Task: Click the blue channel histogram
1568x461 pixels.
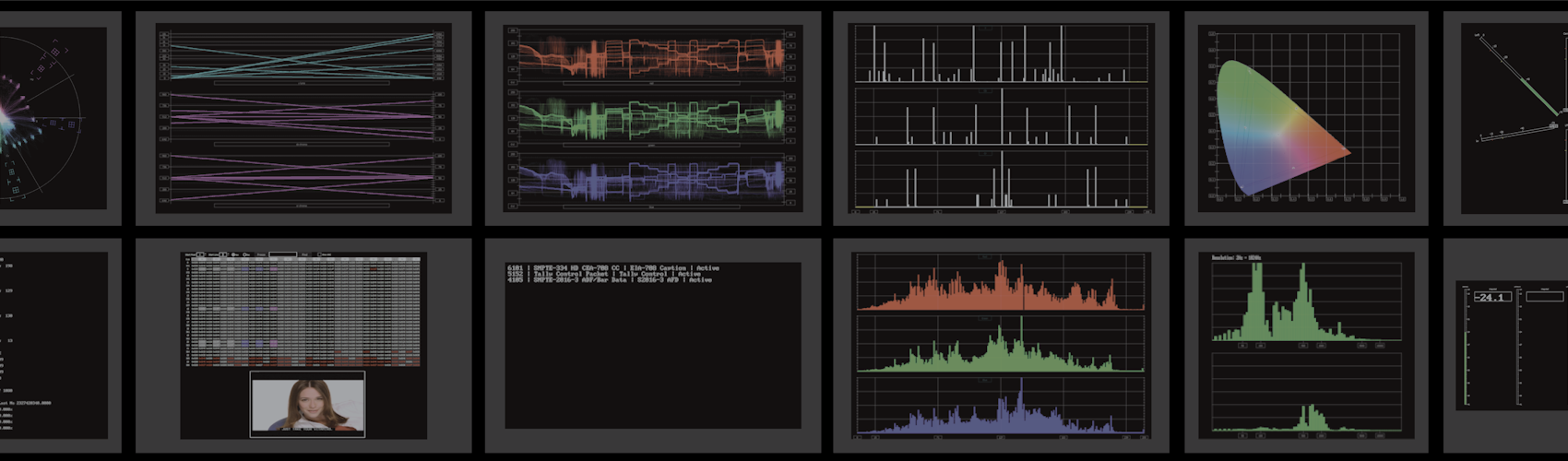Action: click(1001, 407)
